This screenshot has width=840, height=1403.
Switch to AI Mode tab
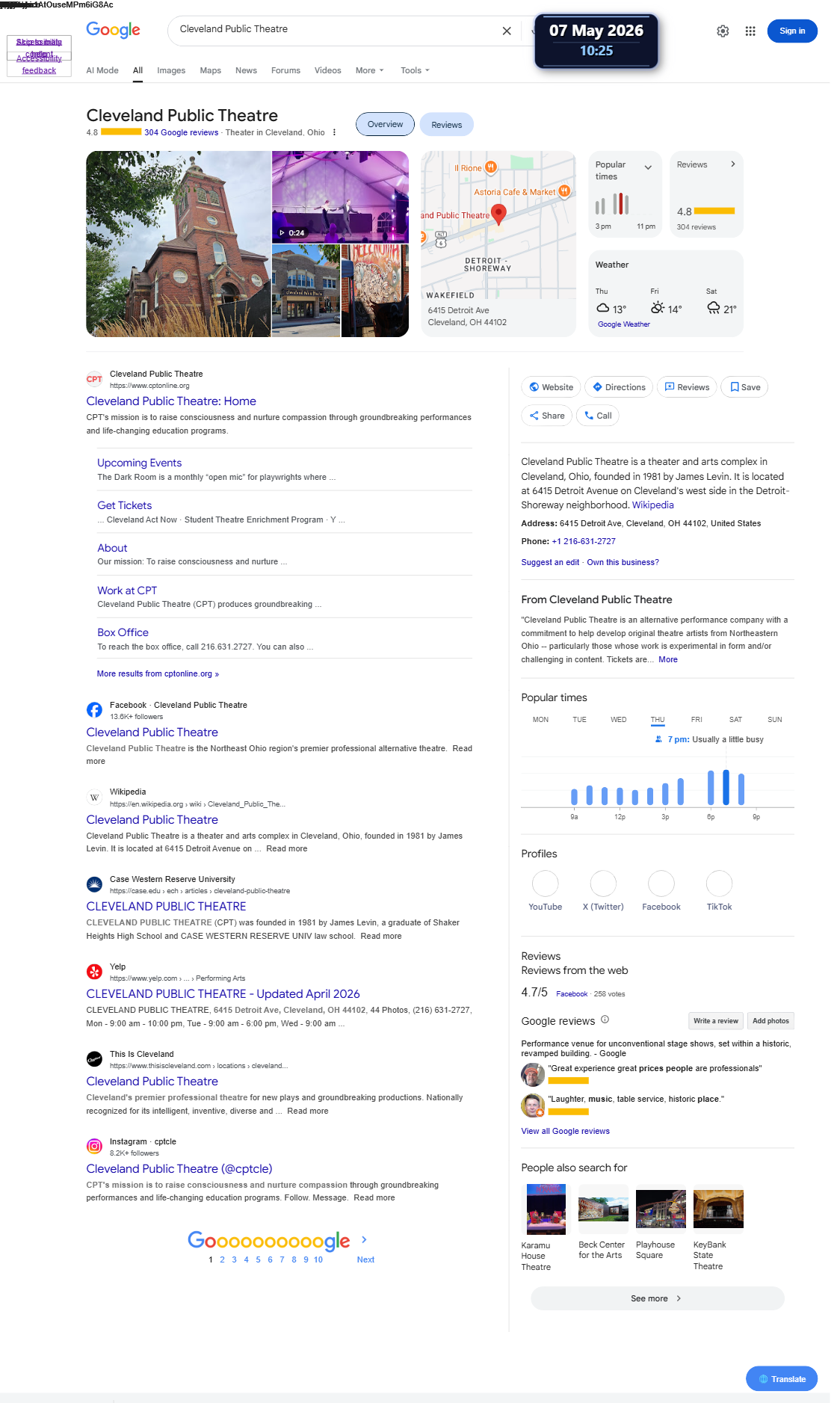[102, 71]
